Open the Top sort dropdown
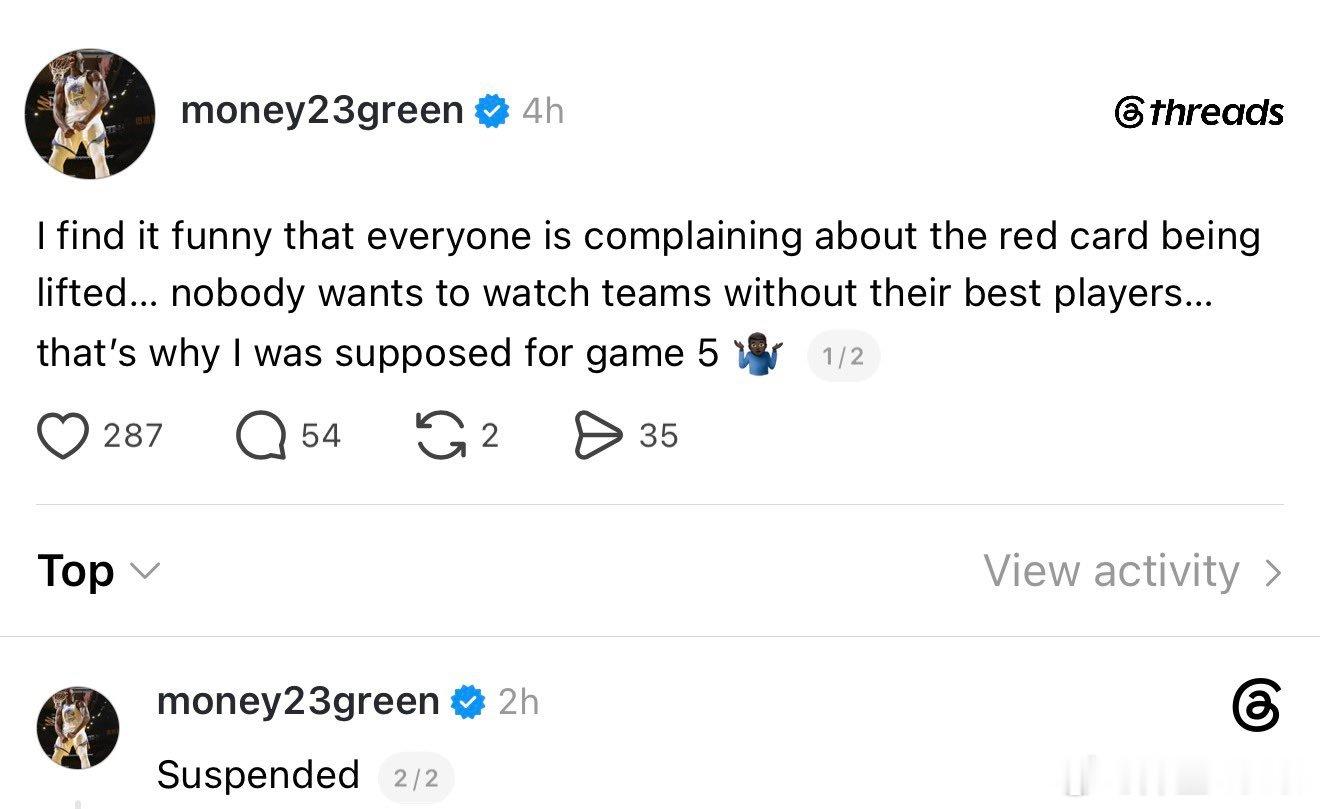This screenshot has width=1320, height=809. [98, 572]
